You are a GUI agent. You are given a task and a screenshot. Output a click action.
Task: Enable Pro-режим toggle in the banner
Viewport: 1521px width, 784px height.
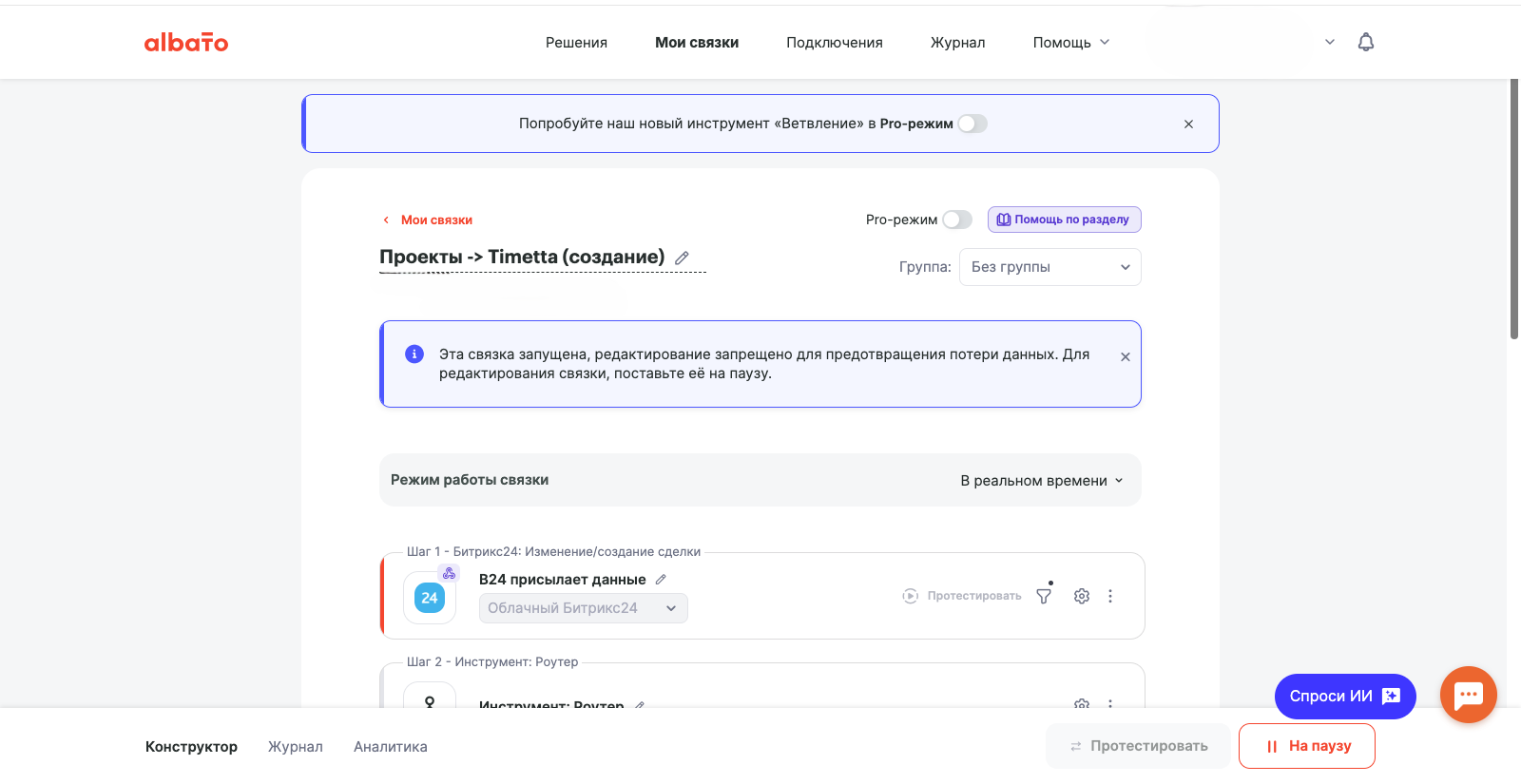(972, 124)
